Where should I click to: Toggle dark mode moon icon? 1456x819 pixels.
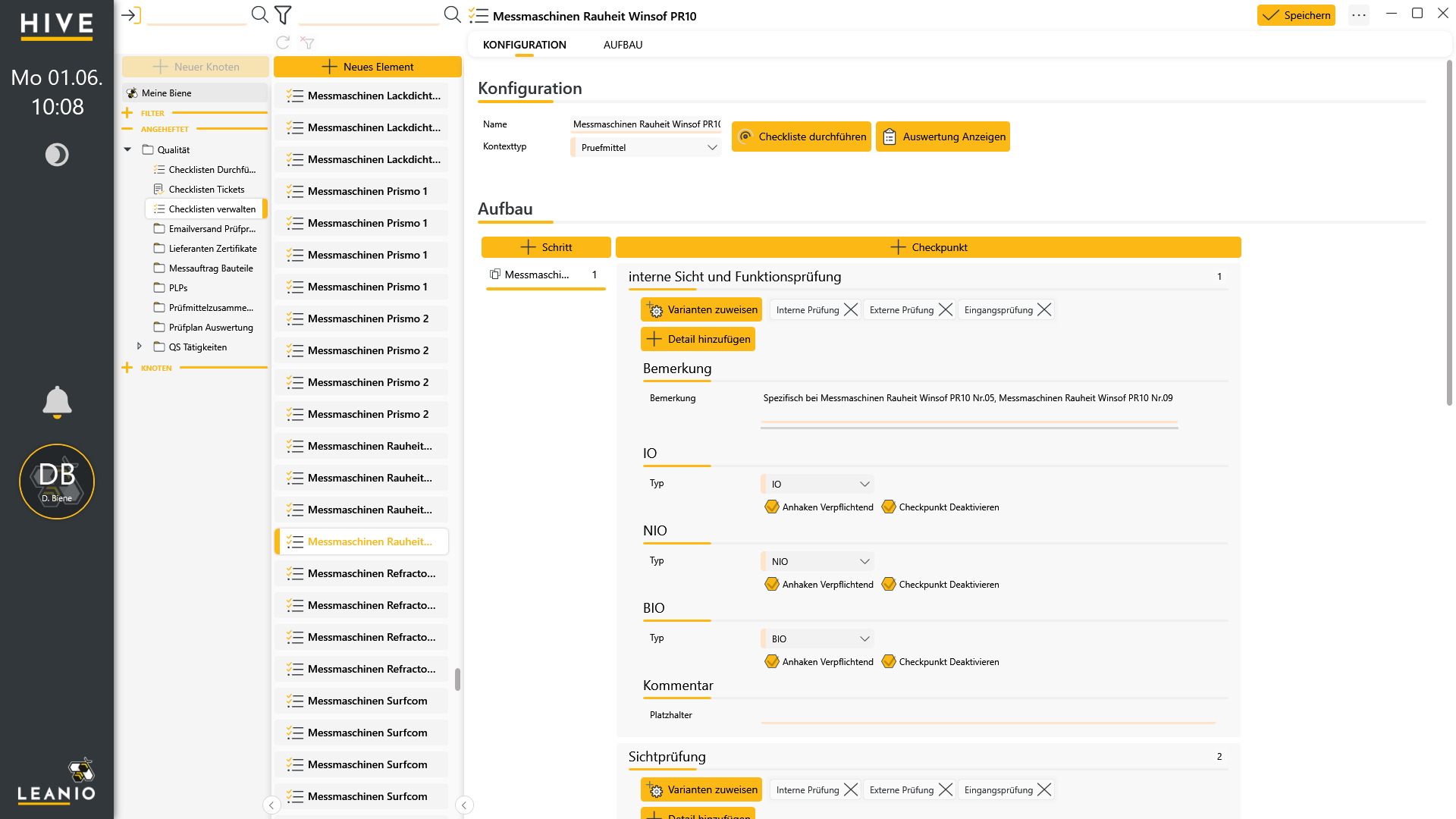tap(57, 155)
